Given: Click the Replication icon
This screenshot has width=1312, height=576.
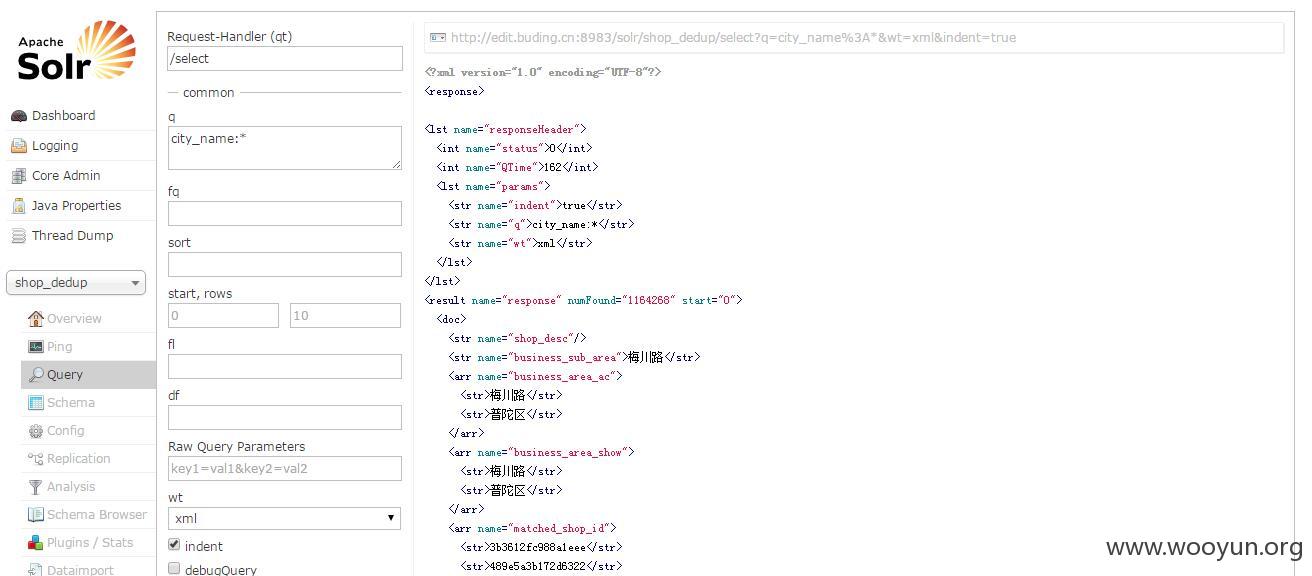Looking at the screenshot, I should 36,459.
